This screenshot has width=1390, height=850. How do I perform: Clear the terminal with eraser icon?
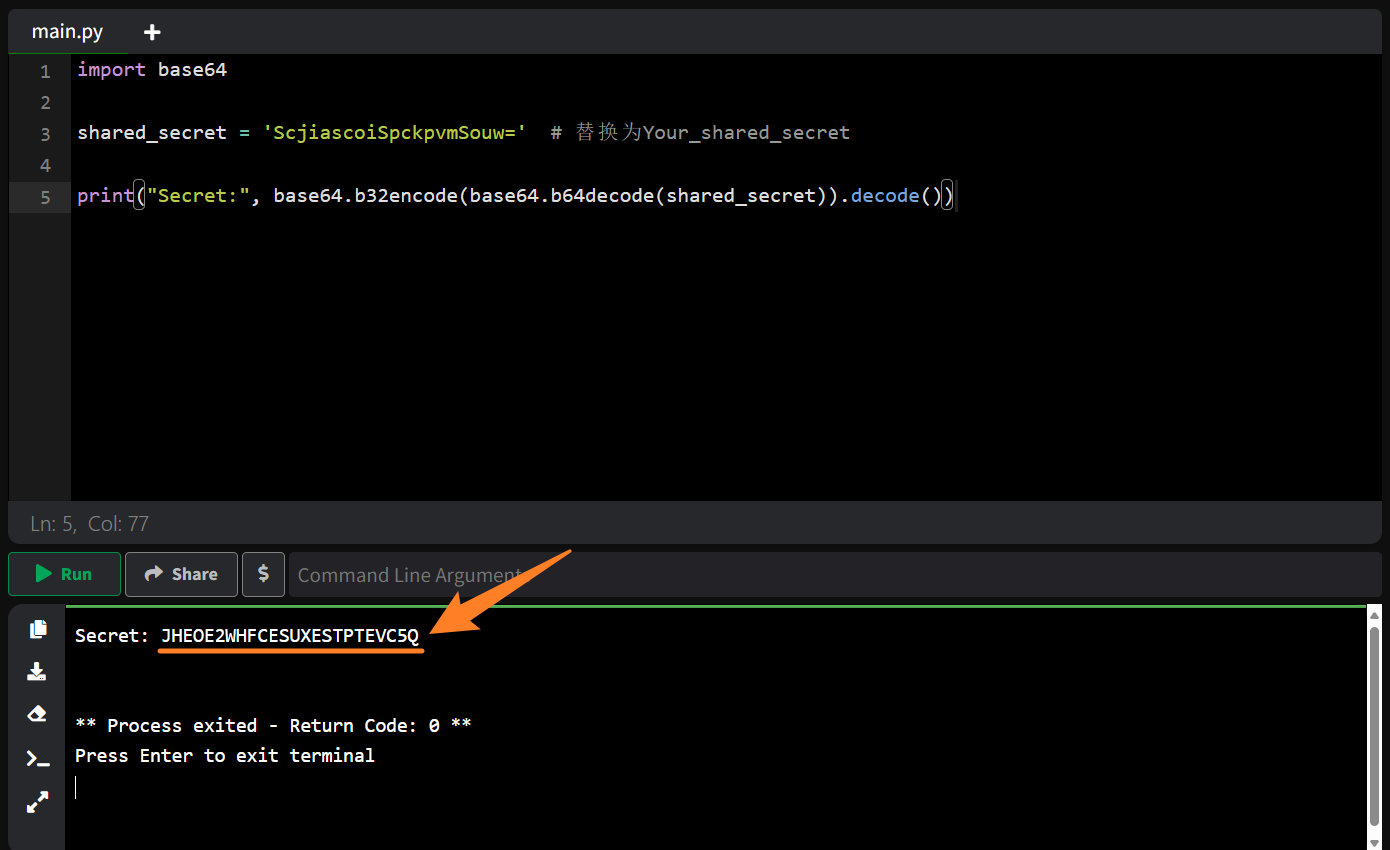click(38, 714)
